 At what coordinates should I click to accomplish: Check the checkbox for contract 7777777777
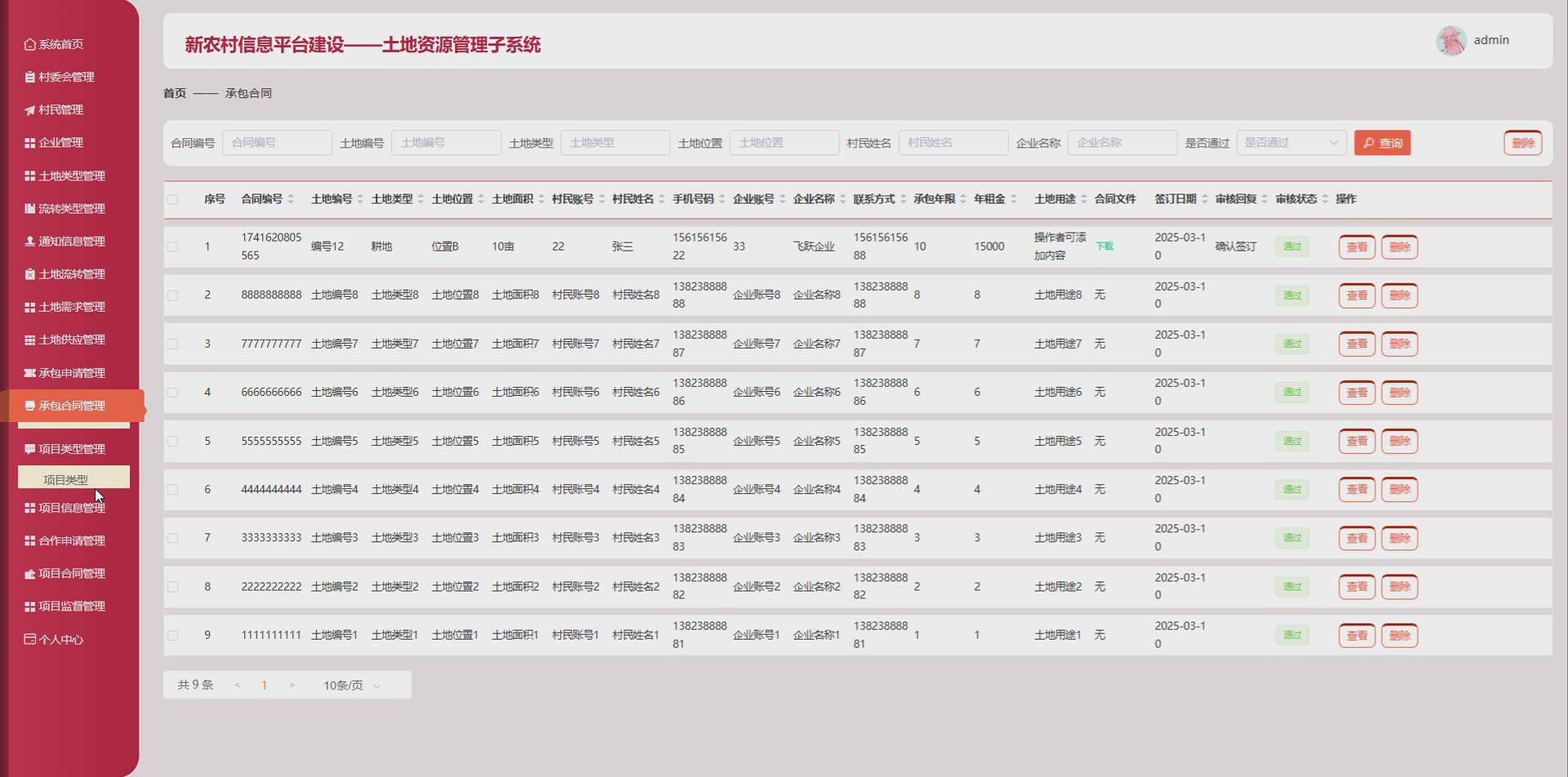[172, 344]
